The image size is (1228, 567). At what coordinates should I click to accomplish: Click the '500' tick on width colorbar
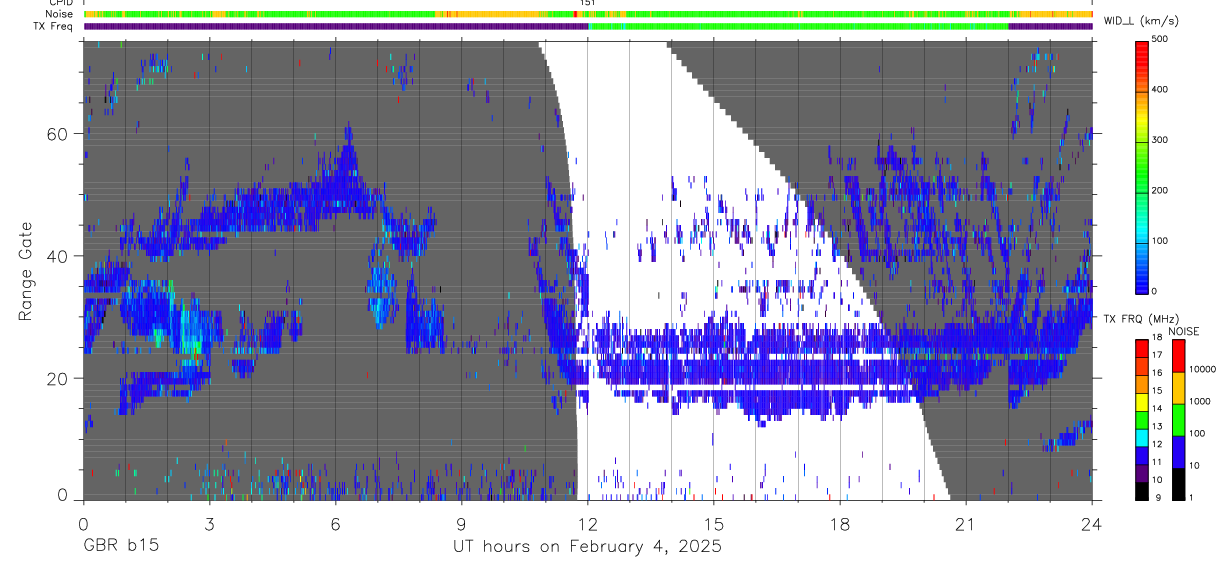[x=1161, y=39]
